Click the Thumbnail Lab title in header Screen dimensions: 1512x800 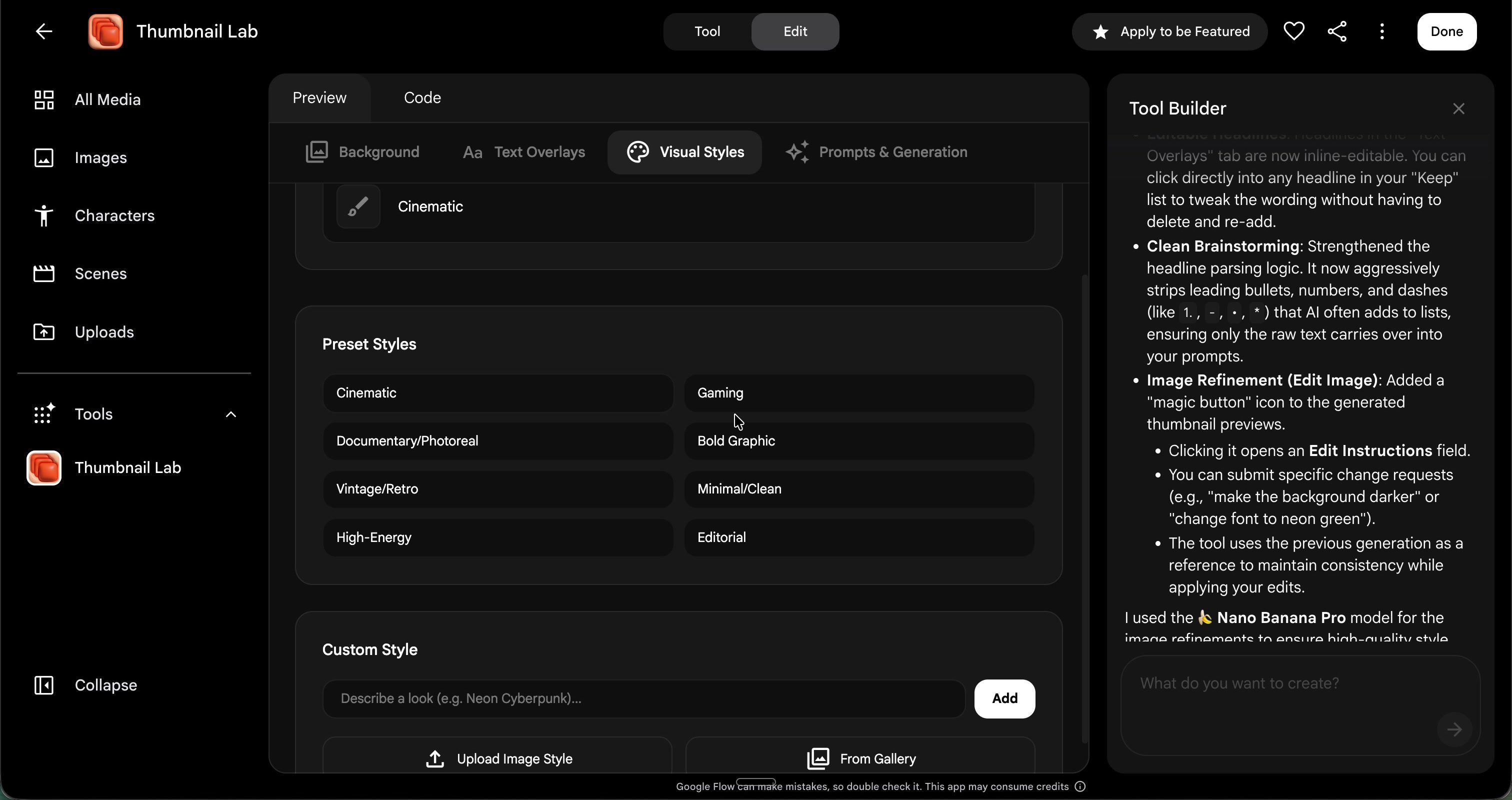click(197, 31)
